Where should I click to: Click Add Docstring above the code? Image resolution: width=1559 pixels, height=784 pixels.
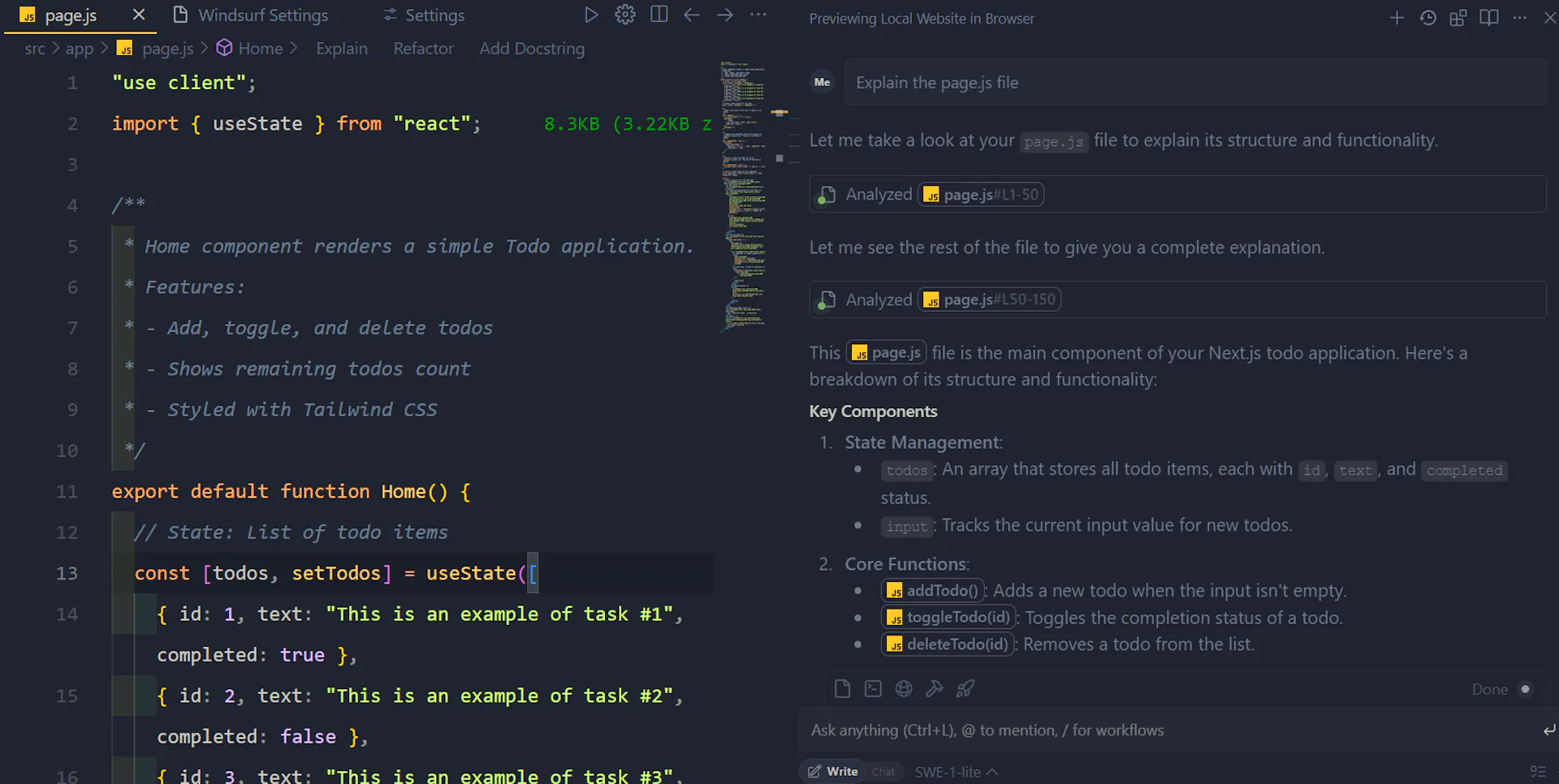(532, 49)
